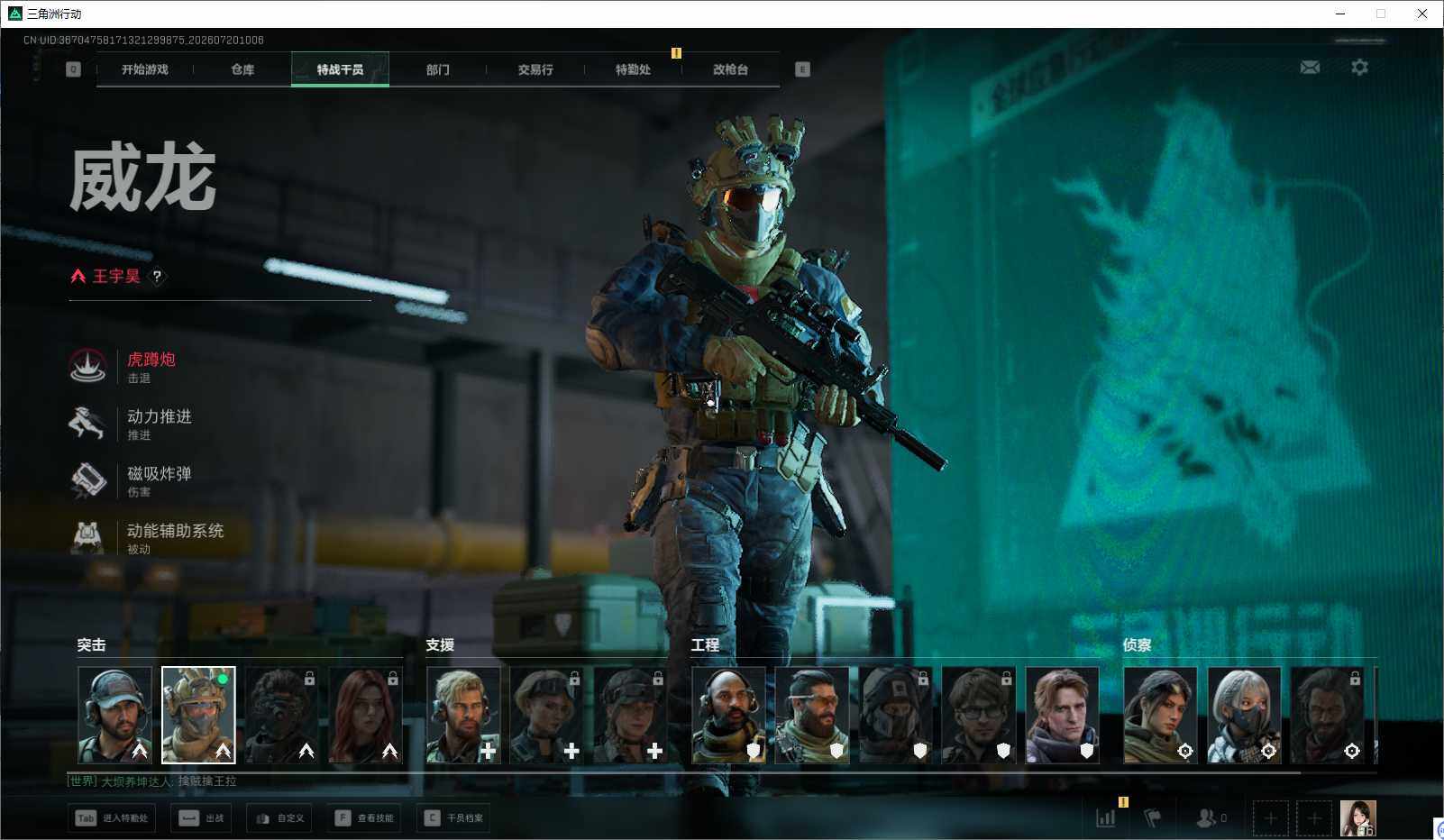Switch to the 仓库 tab
This screenshot has height=840, width=1444.
click(x=242, y=69)
